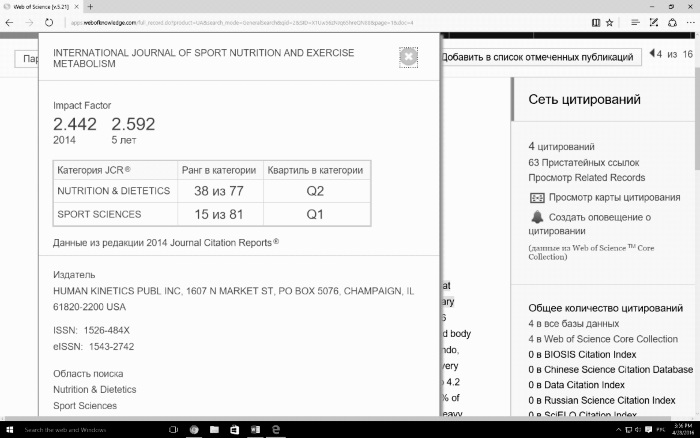
Task: Click 'Просмотр карты цитирования' link
Action: click(x=614, y=197)
